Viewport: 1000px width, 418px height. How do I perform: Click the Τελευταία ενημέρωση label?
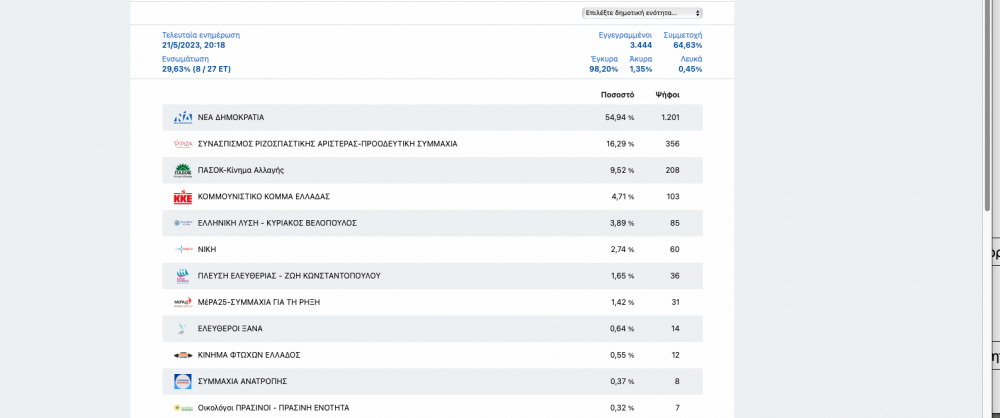pyautogui.click(x=201, y=35)
